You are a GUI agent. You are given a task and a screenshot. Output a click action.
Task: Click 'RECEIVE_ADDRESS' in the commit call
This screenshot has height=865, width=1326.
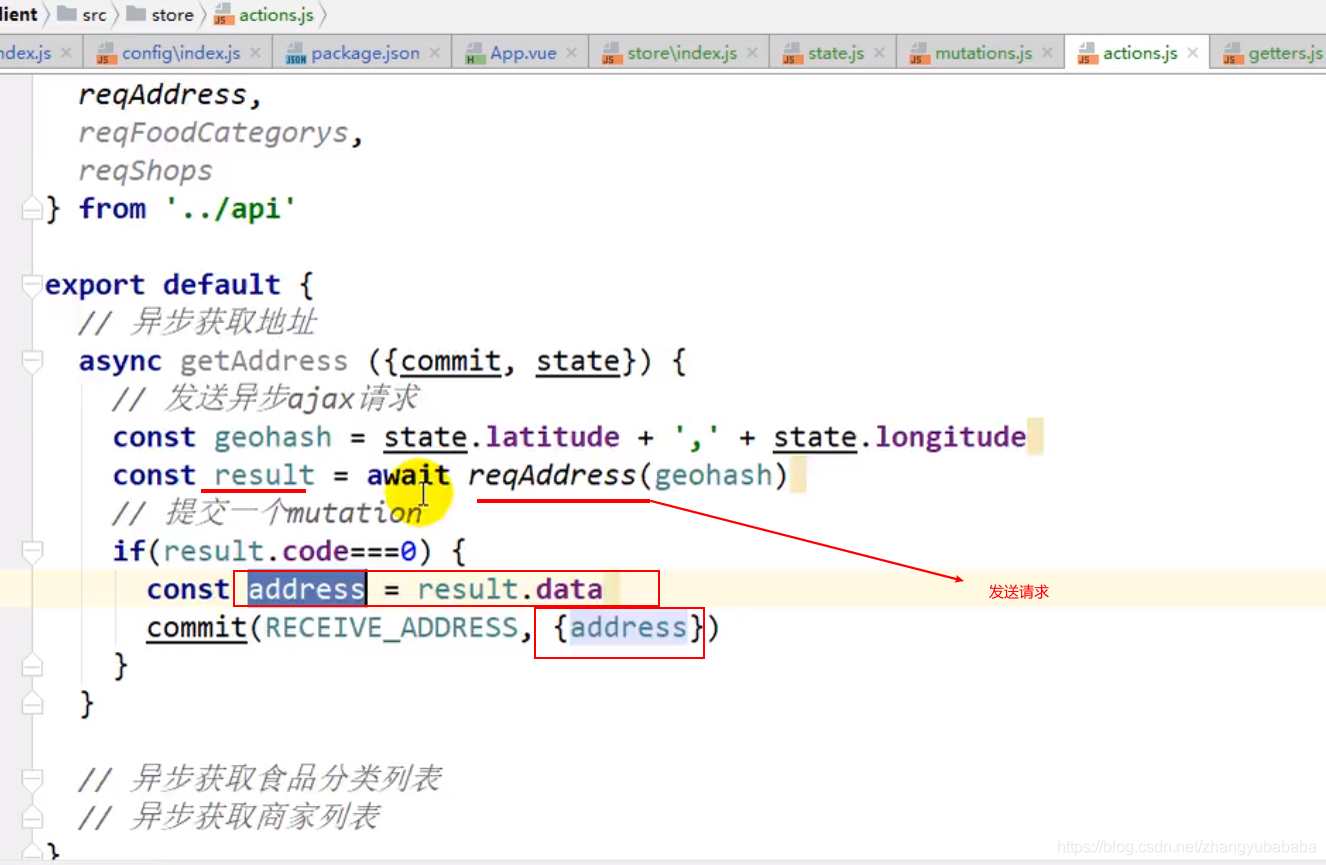coord(391,628)
